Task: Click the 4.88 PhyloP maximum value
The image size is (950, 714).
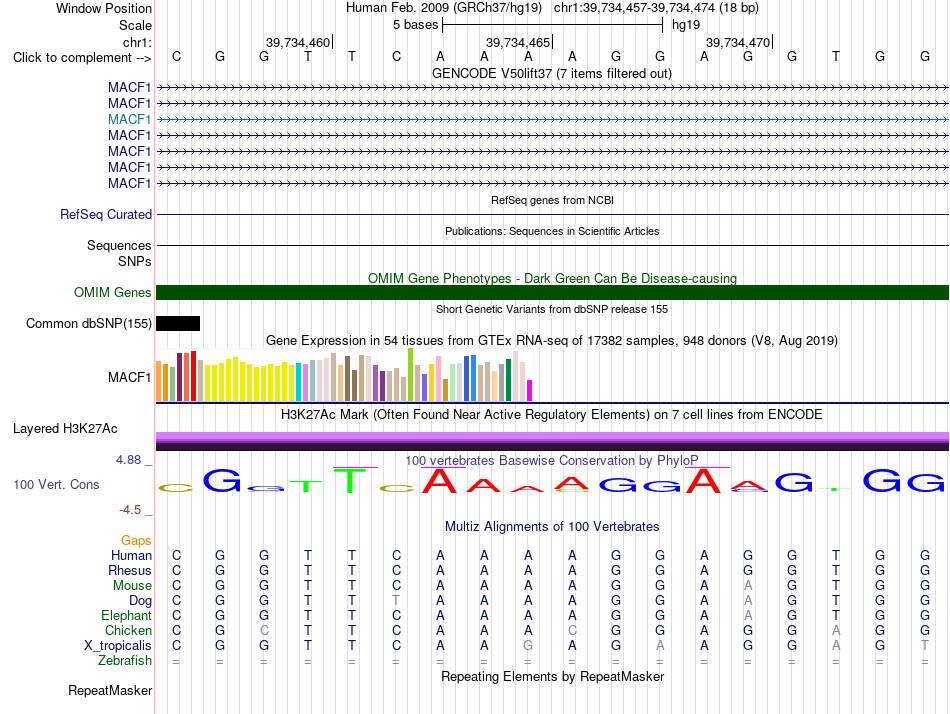Action: (x=128, y=460)
